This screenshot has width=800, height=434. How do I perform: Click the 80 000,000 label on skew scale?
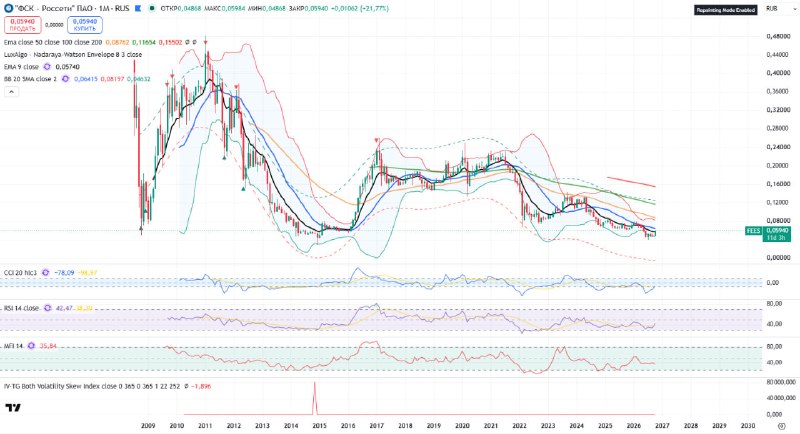point(781,382)
